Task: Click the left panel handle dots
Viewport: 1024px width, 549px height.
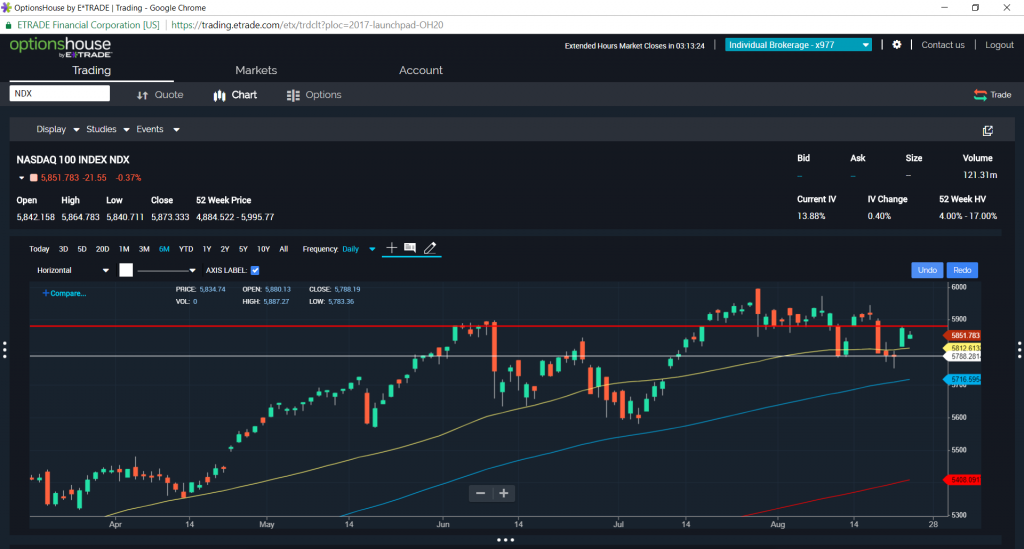Action: (5, 350)
